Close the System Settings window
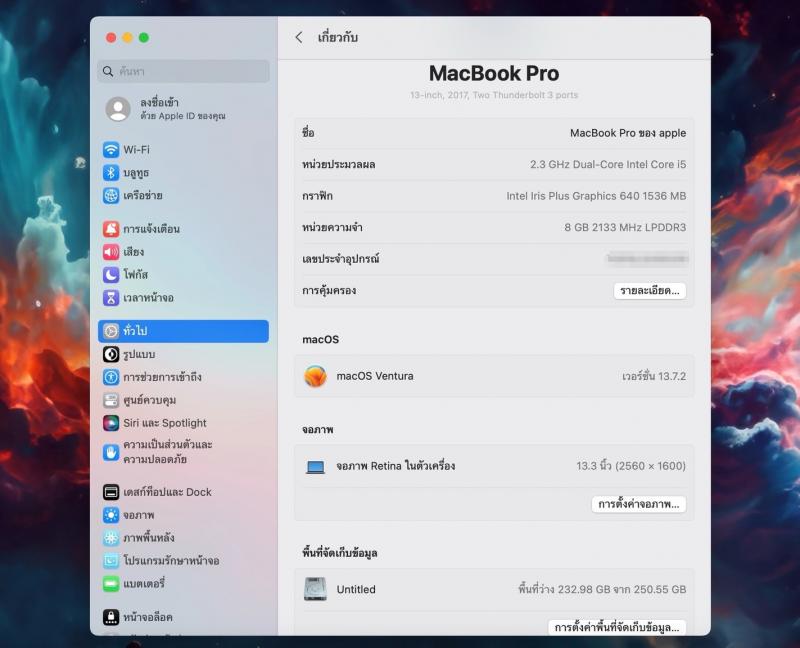Screen dimensions: 800x648 [x=111, y=37]
